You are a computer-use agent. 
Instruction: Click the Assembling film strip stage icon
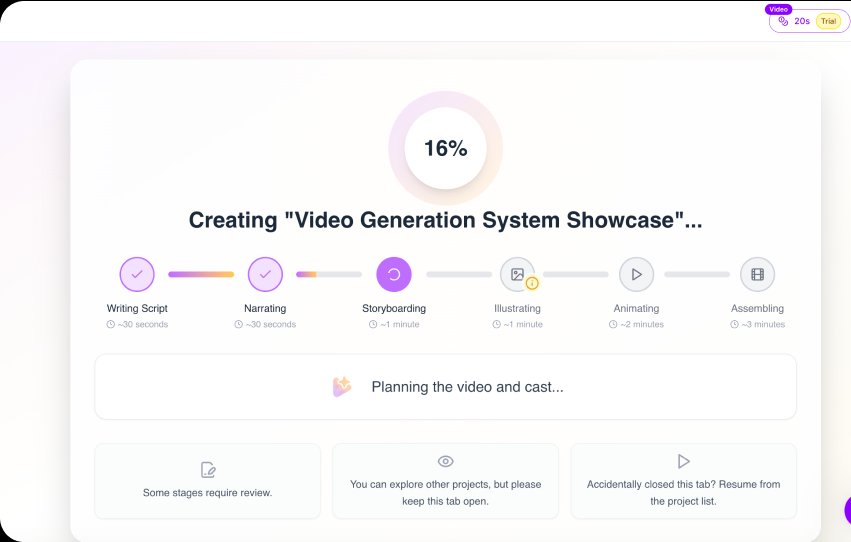click(757, 274)
